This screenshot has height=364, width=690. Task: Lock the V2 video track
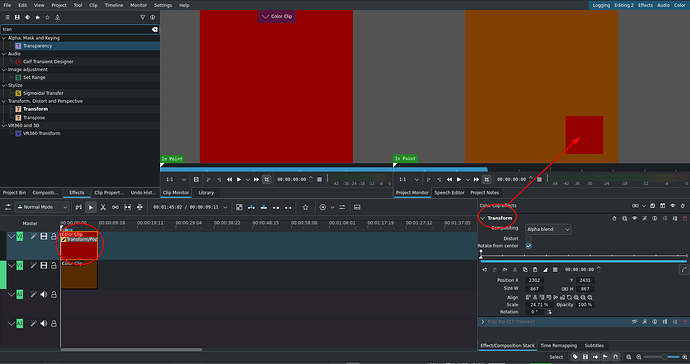[x=54, y=237]
